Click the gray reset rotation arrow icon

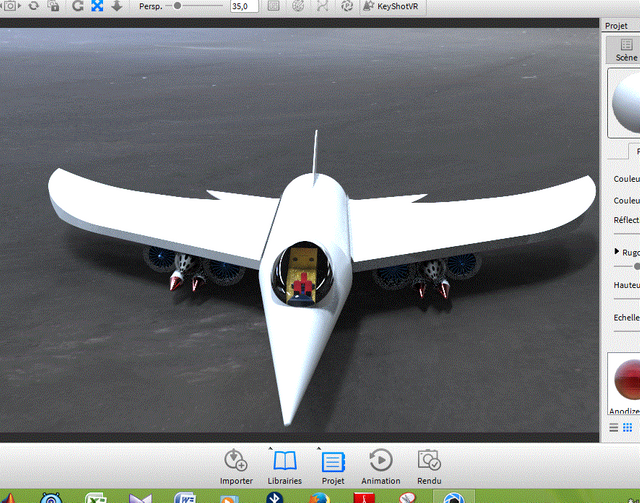click(78, 6)
